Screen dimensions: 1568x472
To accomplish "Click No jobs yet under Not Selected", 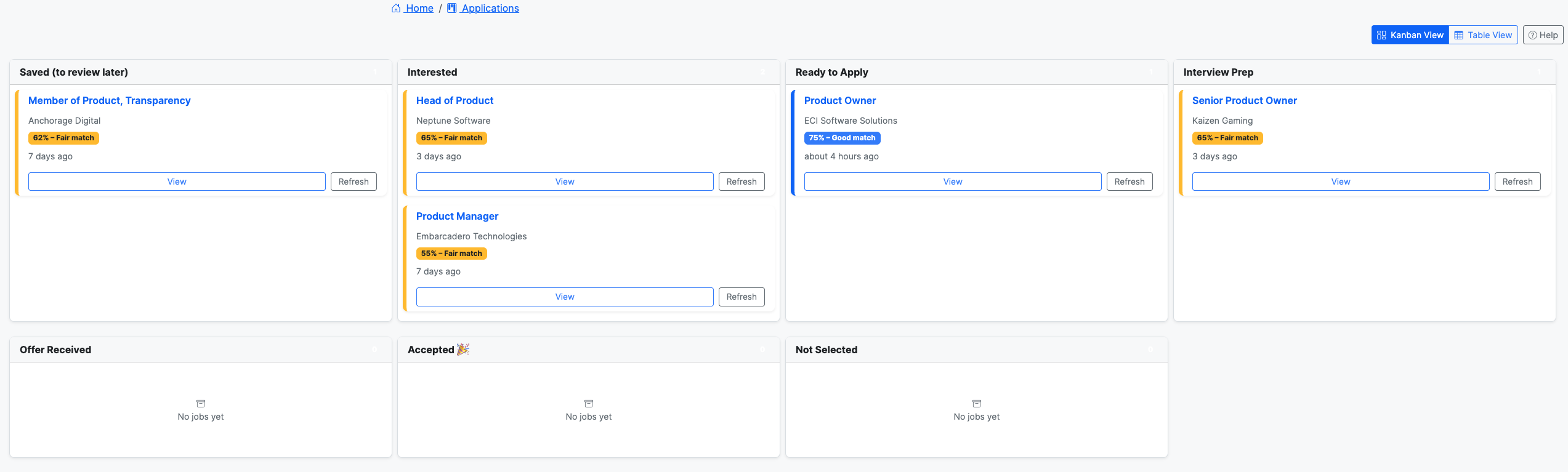I will 977,417.
